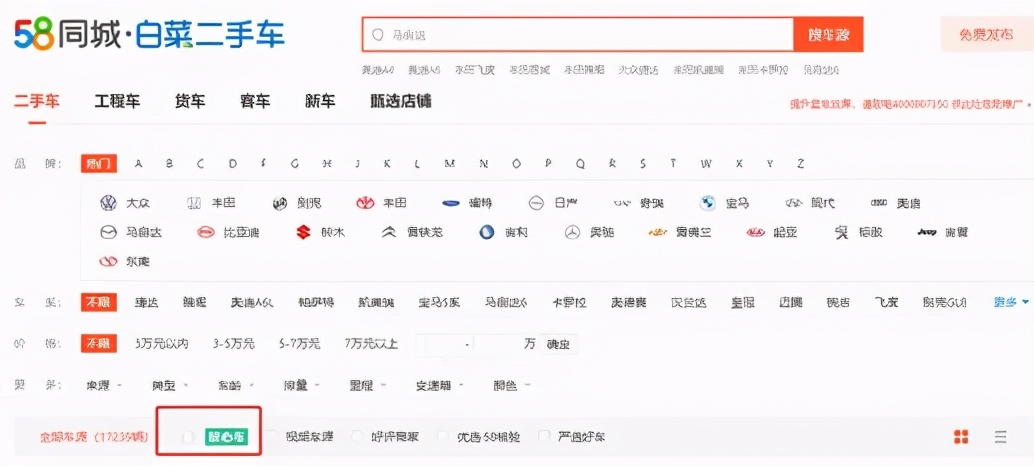Click the Audi four-rings logo icon
The height and width of the screenshot is (466, 1034).
point(879,204)
